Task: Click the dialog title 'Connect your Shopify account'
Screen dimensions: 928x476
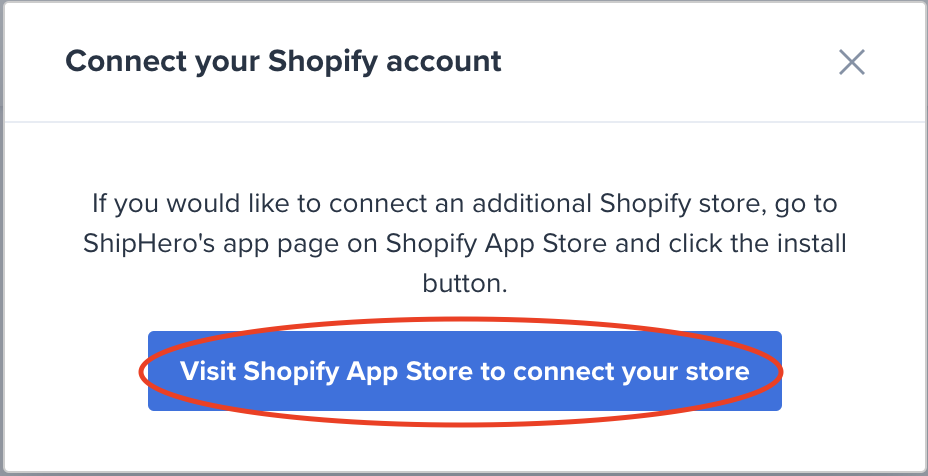Action: [283, 62]
